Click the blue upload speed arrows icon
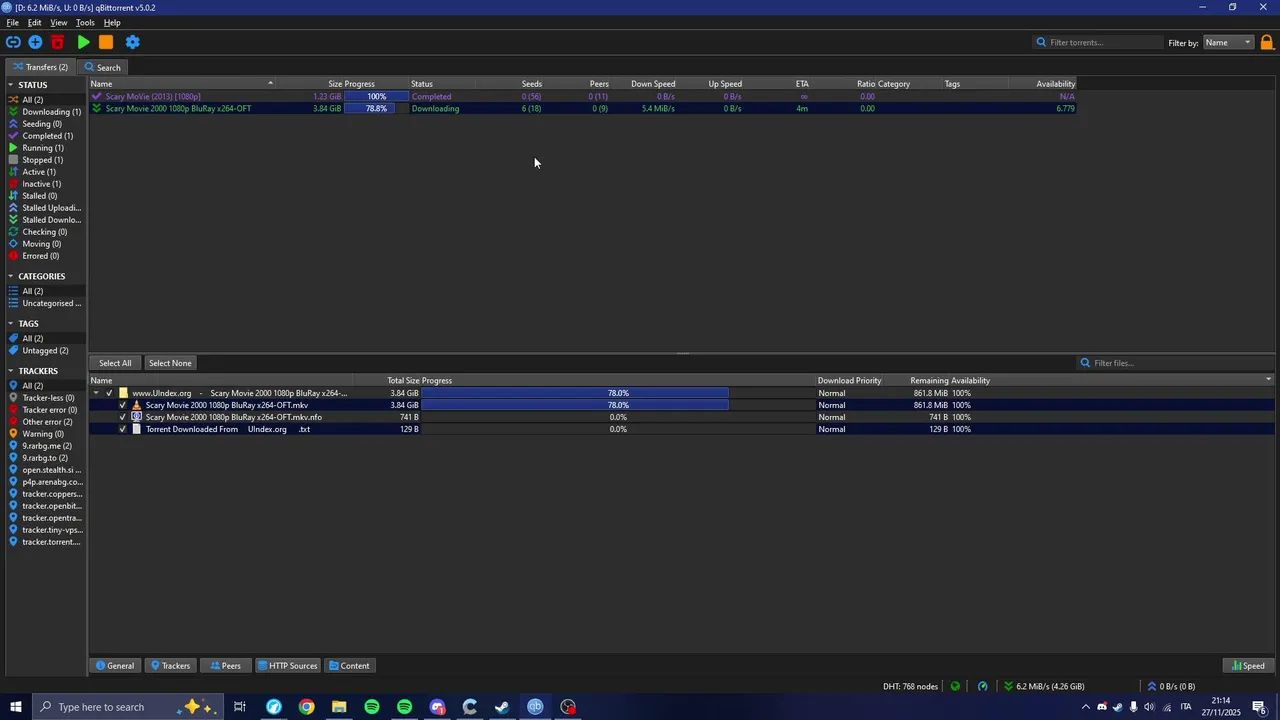 click(1152, 686)
